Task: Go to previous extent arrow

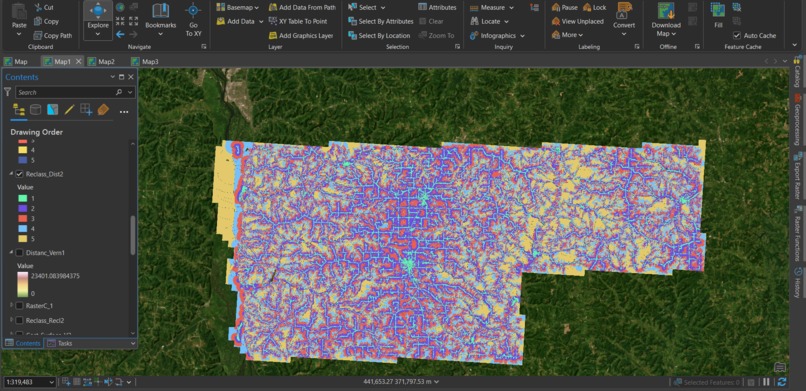Action: tap(120, 34)
